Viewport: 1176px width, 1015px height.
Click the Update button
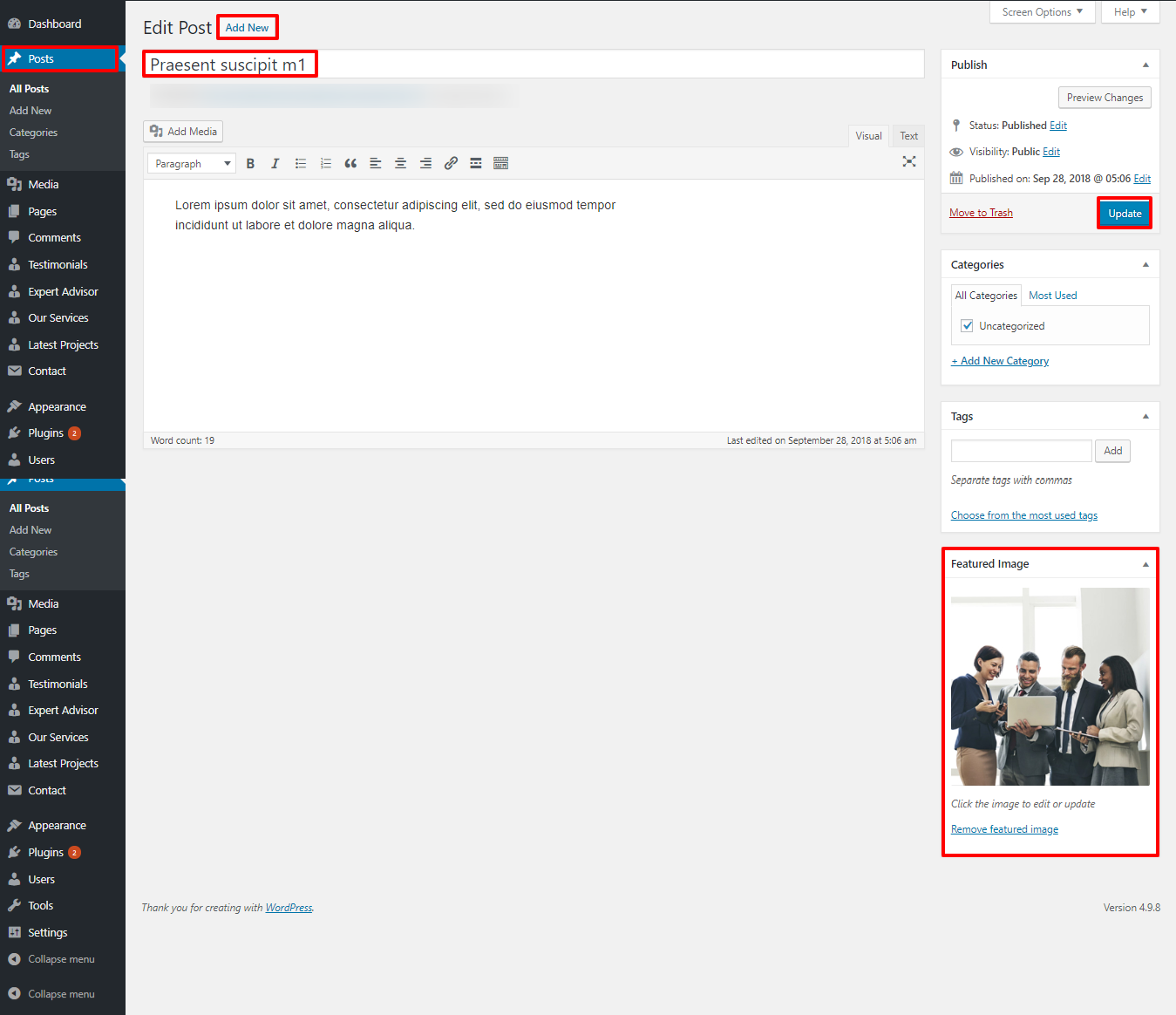(1125, 214)
